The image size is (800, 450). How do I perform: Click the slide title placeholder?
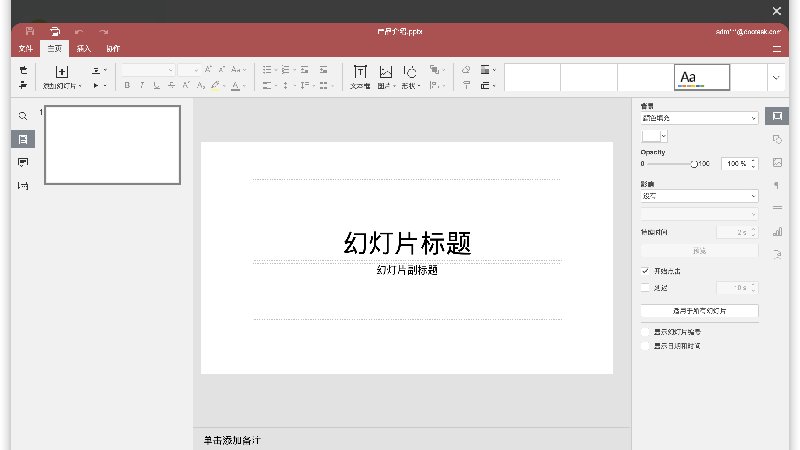coord(407,243)
